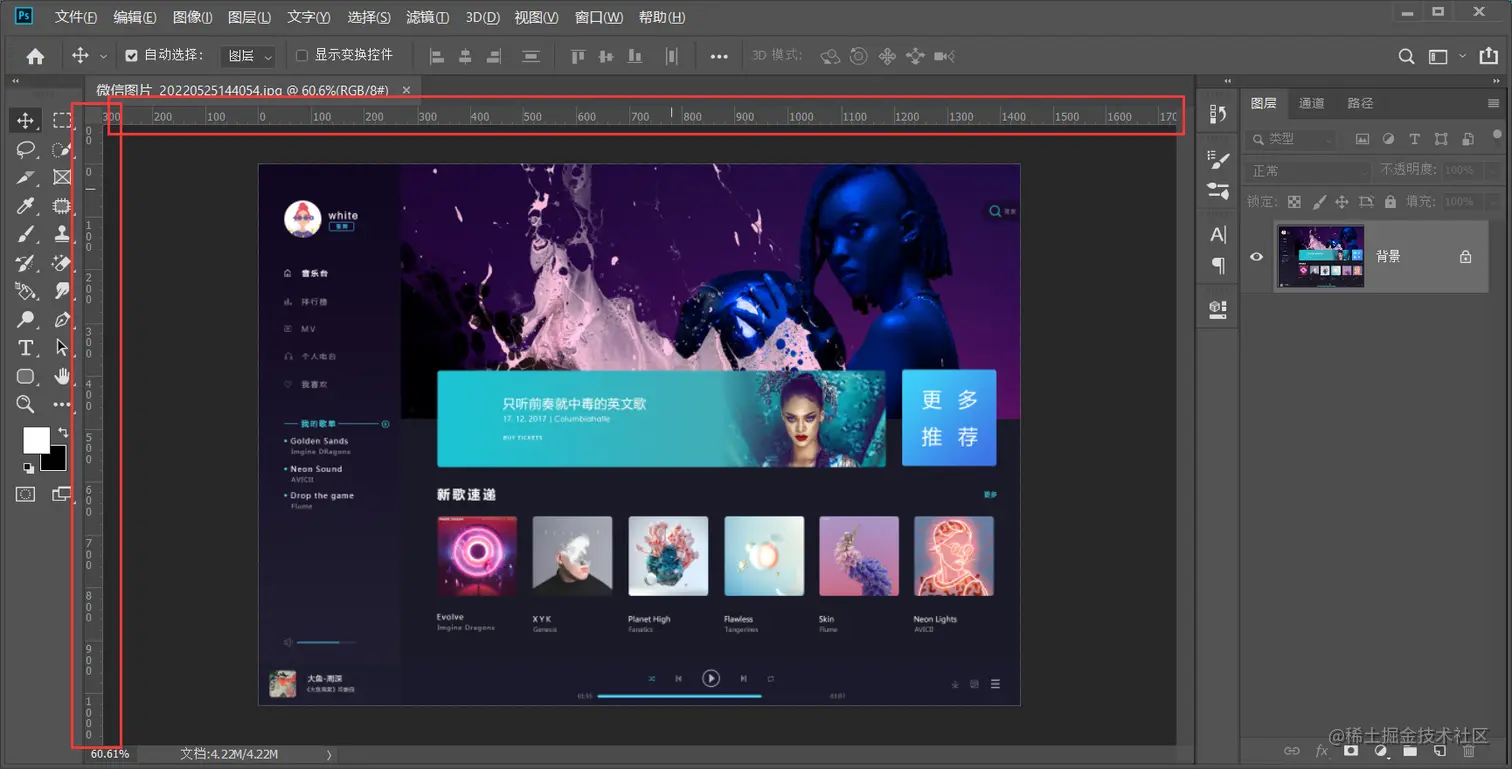Toggle Quick Mask mode

click(x=26, y=494)
